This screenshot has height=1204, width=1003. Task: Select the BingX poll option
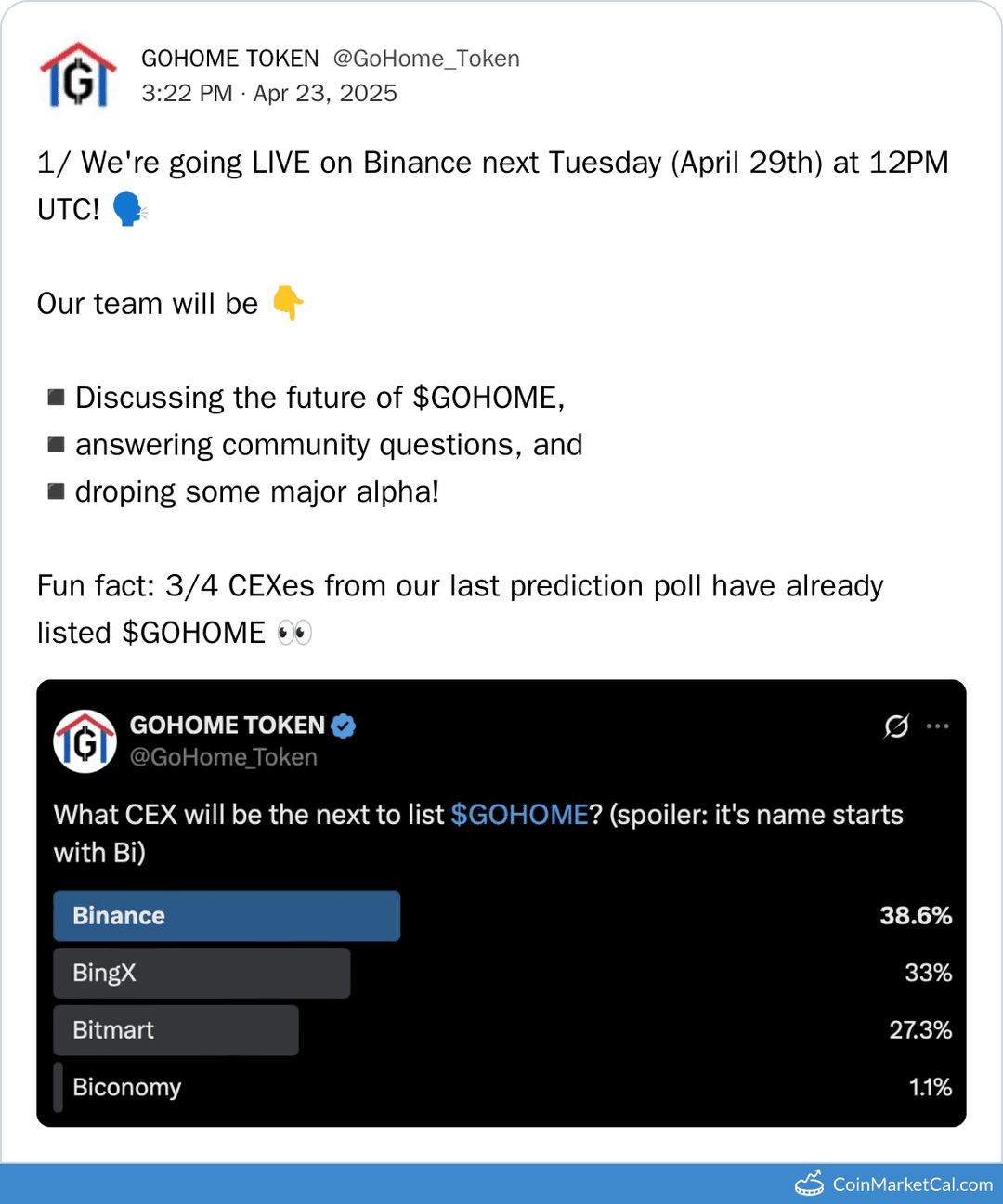201,973
